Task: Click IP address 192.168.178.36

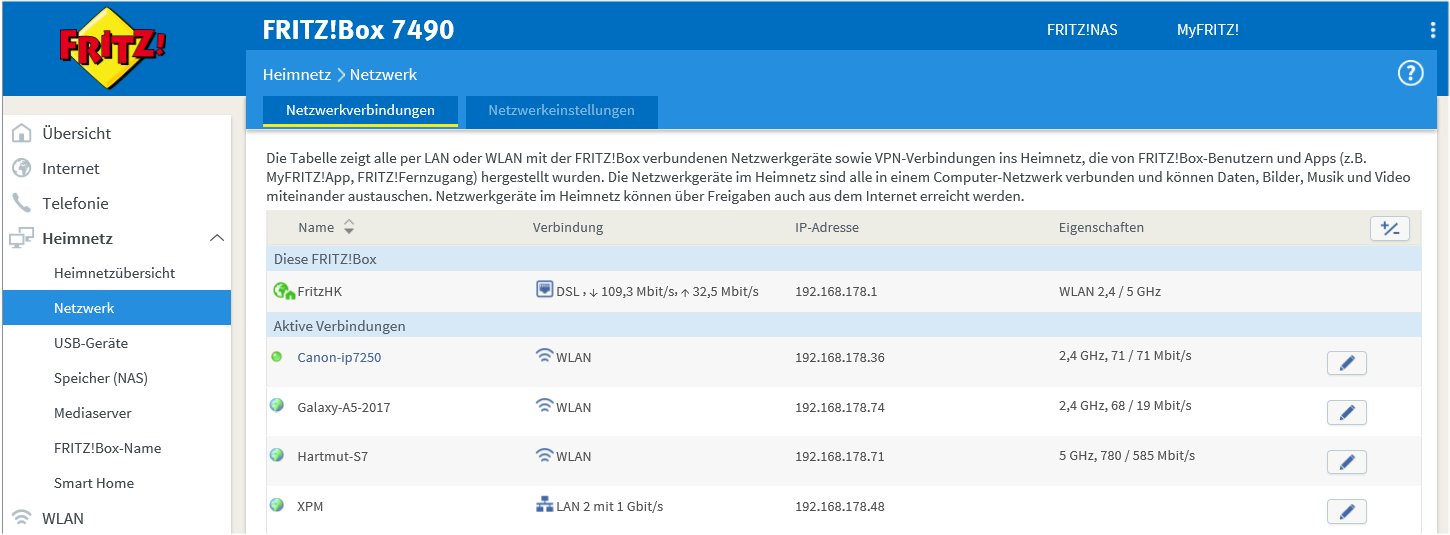Action: (x=840, y=357)
